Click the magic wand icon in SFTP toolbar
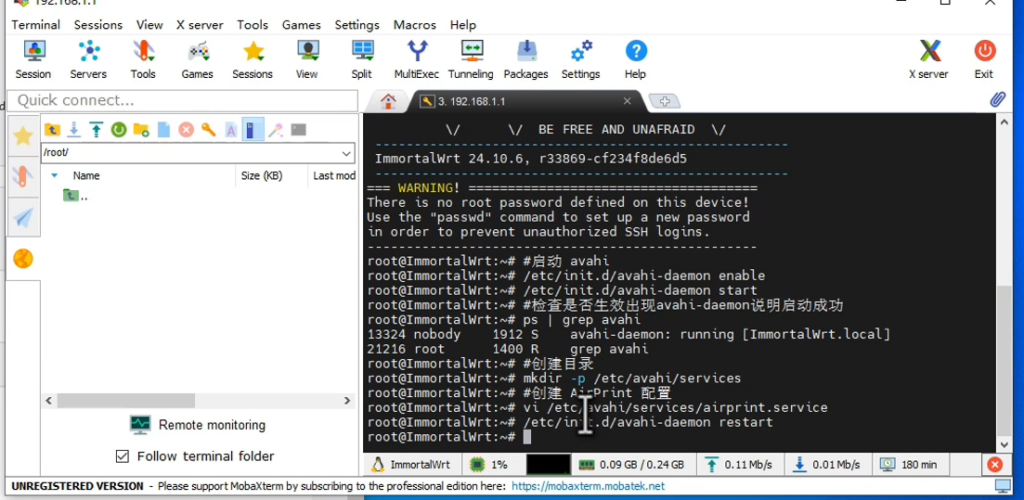Screen dimensions: 1024x500 pyautogui.click(x=276, y=129)
